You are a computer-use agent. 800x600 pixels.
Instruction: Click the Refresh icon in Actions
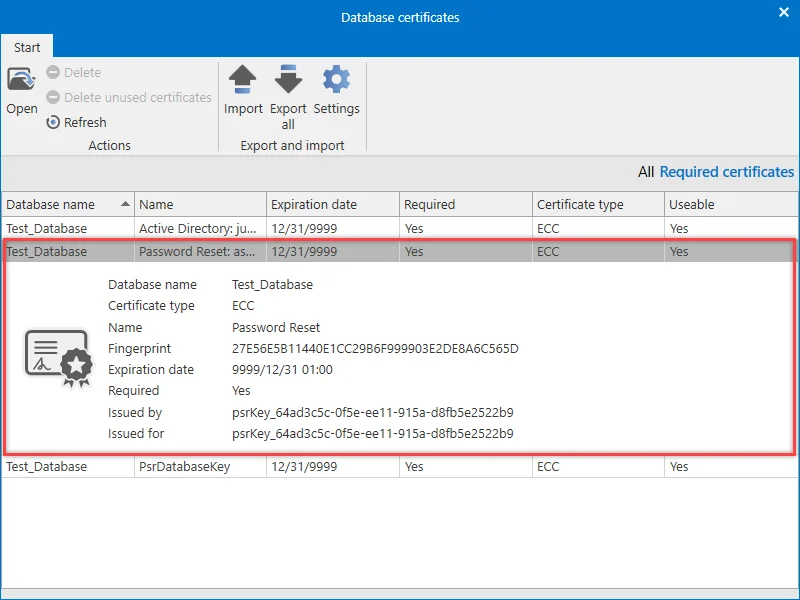tap(53, 122)
